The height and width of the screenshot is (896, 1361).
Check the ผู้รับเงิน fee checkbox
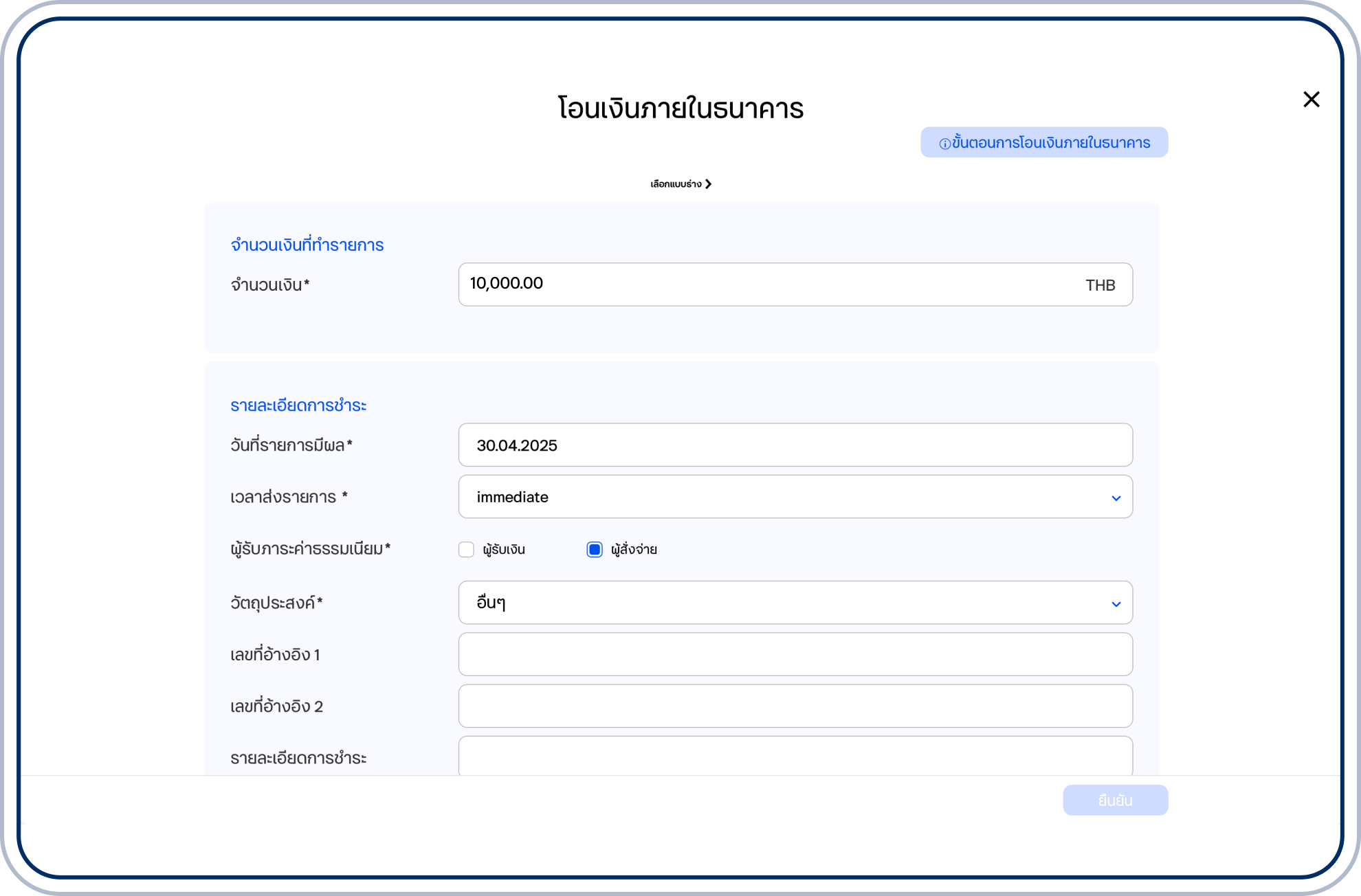466,550
